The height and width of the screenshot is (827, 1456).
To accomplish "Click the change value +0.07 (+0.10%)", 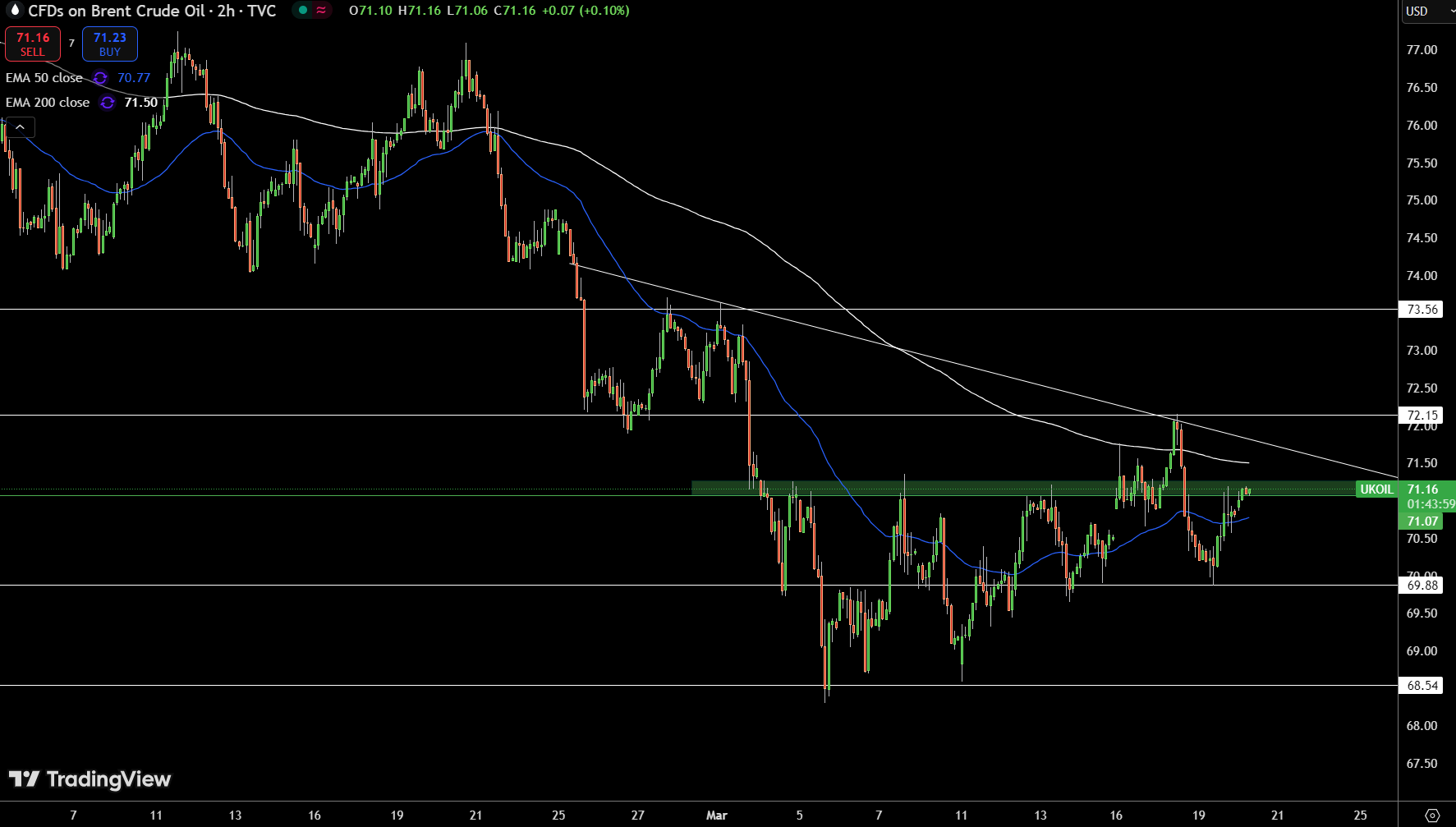I will point(586,11).
